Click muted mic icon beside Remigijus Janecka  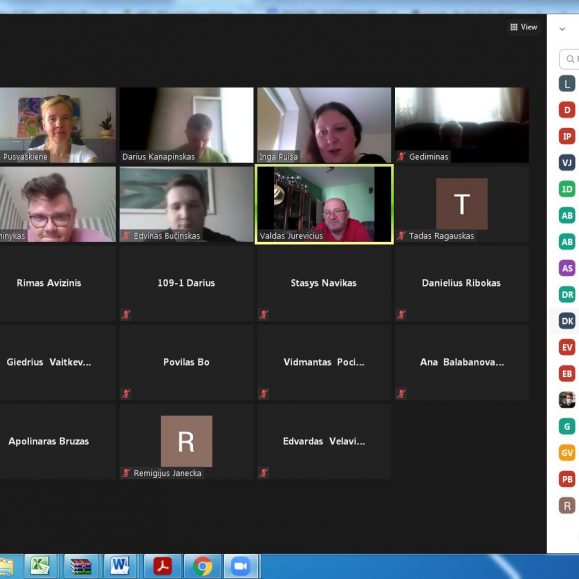(126, 473)
